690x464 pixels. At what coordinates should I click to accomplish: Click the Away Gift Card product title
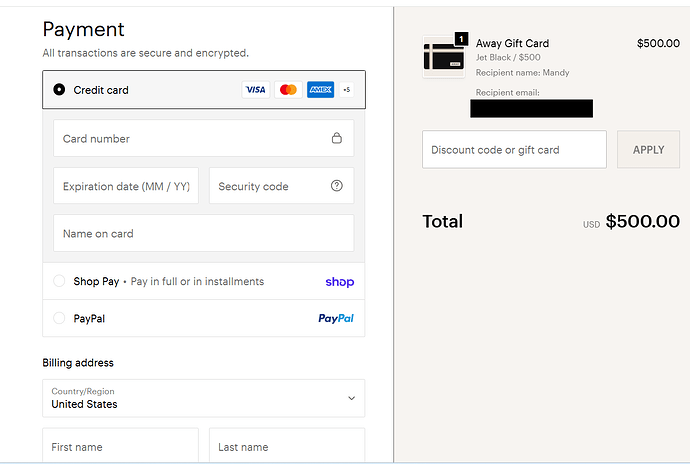click(513, 43)
